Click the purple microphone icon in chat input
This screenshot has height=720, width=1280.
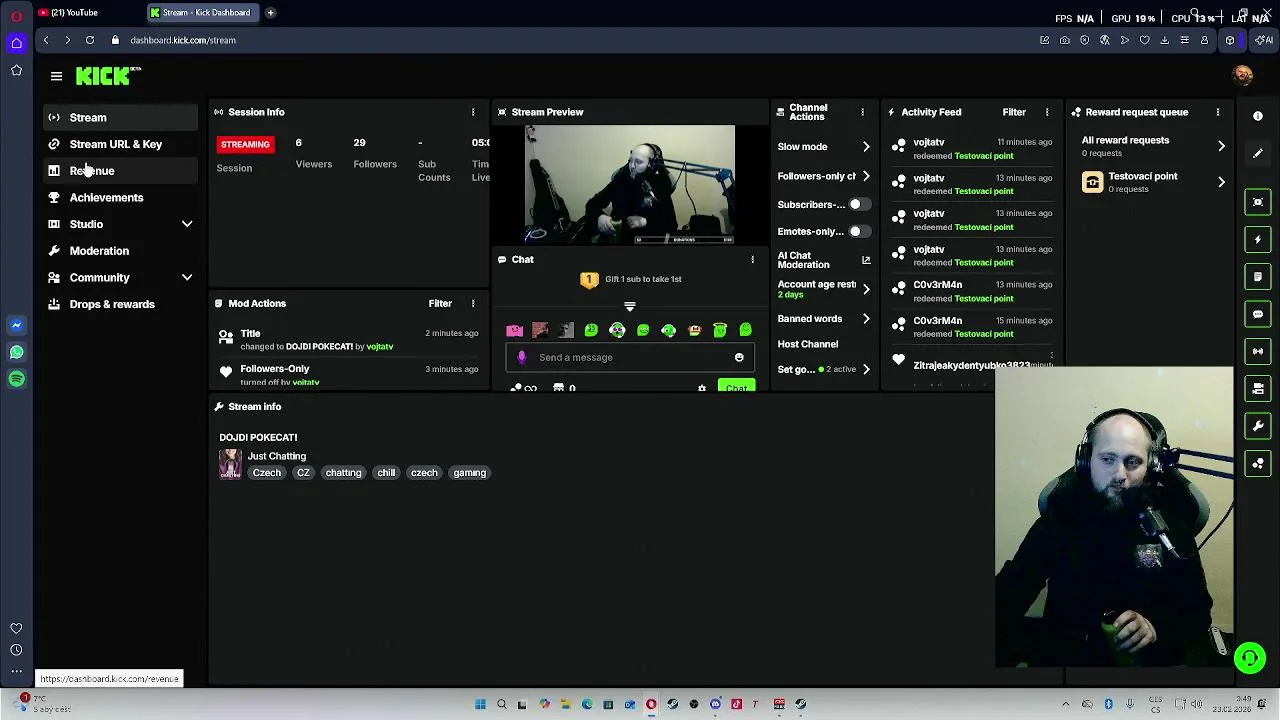pos(521,357)
